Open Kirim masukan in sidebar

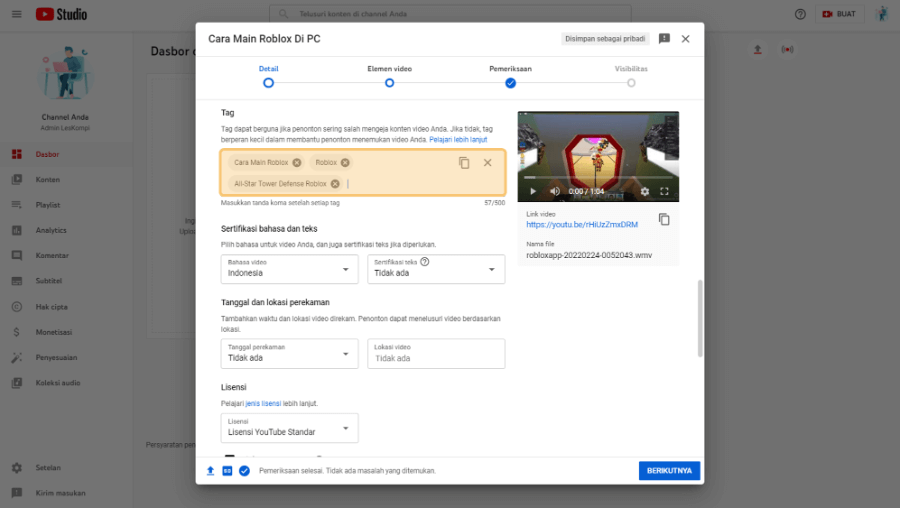[66, 493]
